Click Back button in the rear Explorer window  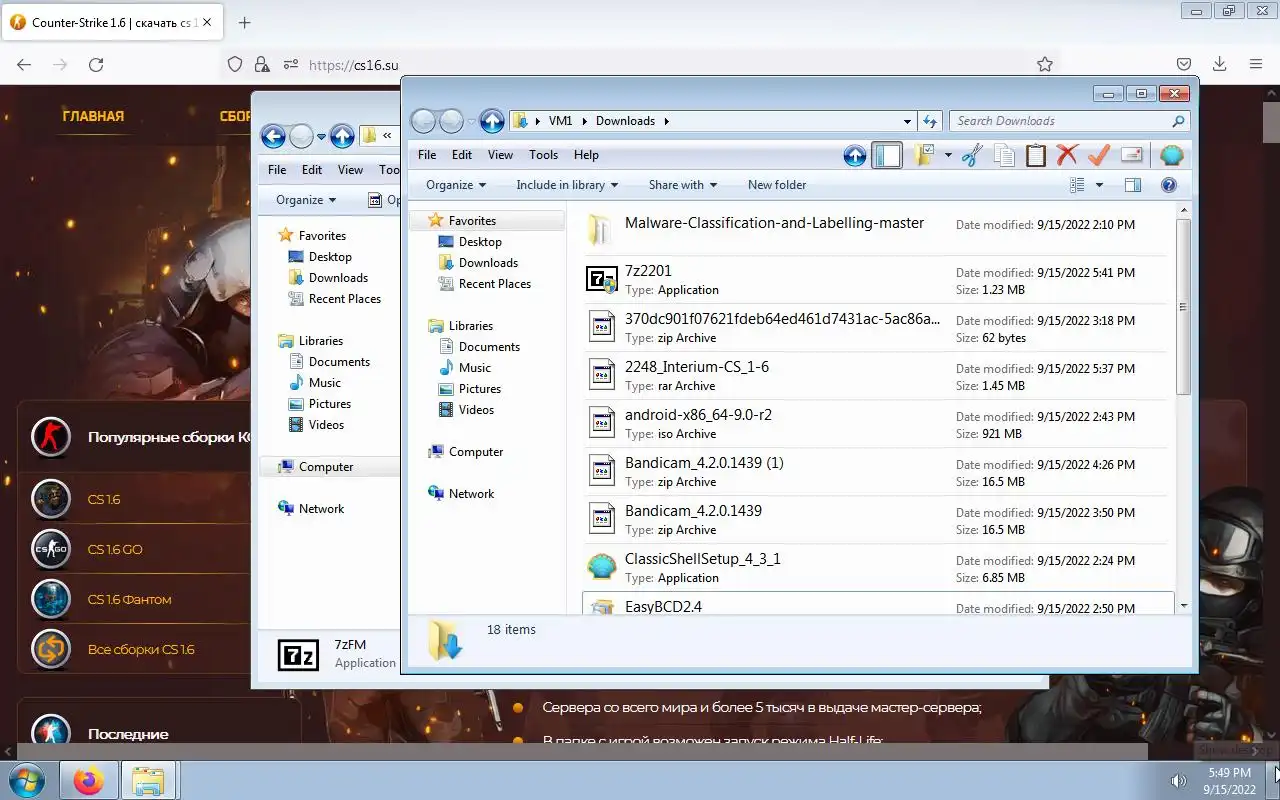coord(273,136)
